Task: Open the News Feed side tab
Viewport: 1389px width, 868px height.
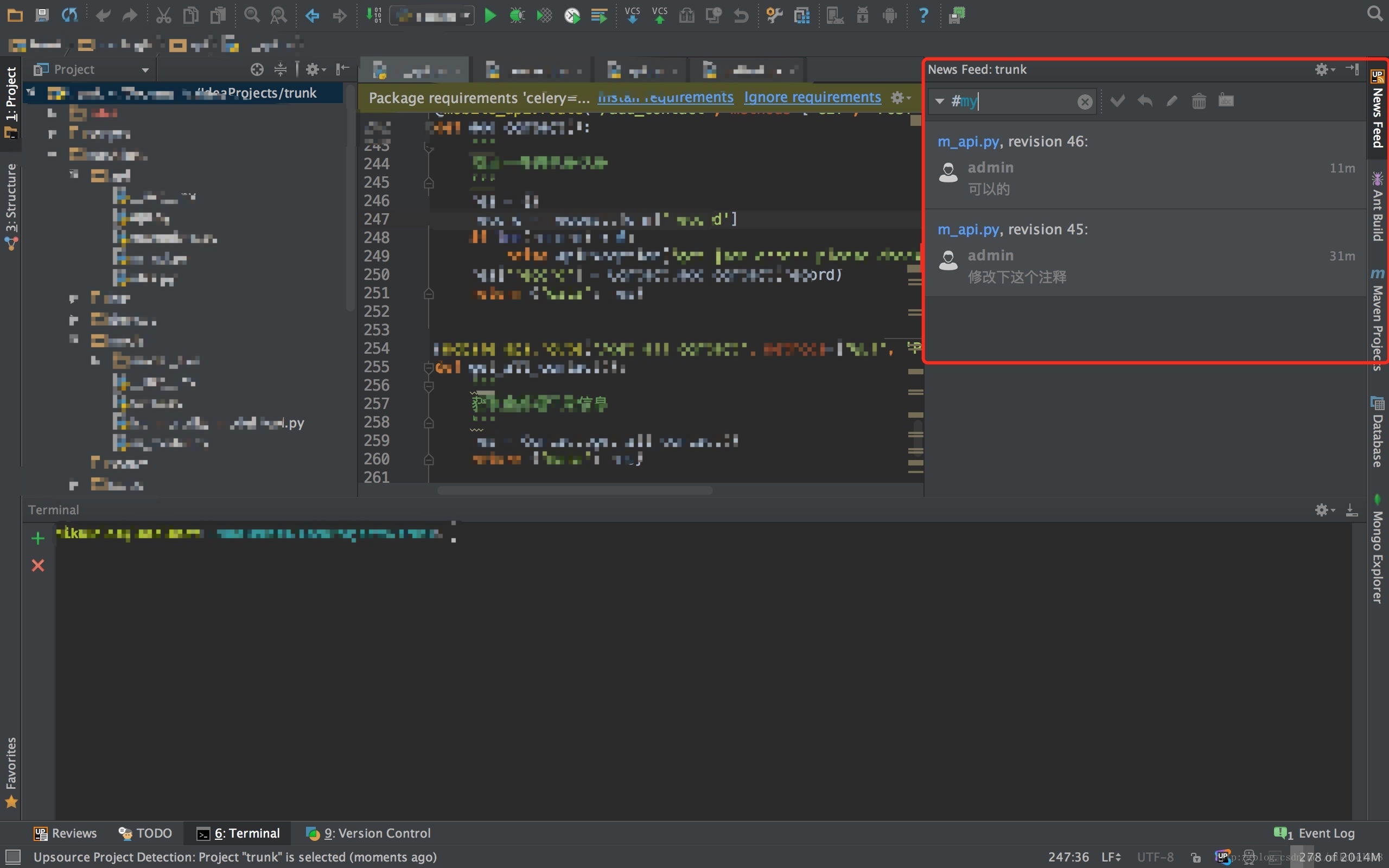Action: point(1378,109)
